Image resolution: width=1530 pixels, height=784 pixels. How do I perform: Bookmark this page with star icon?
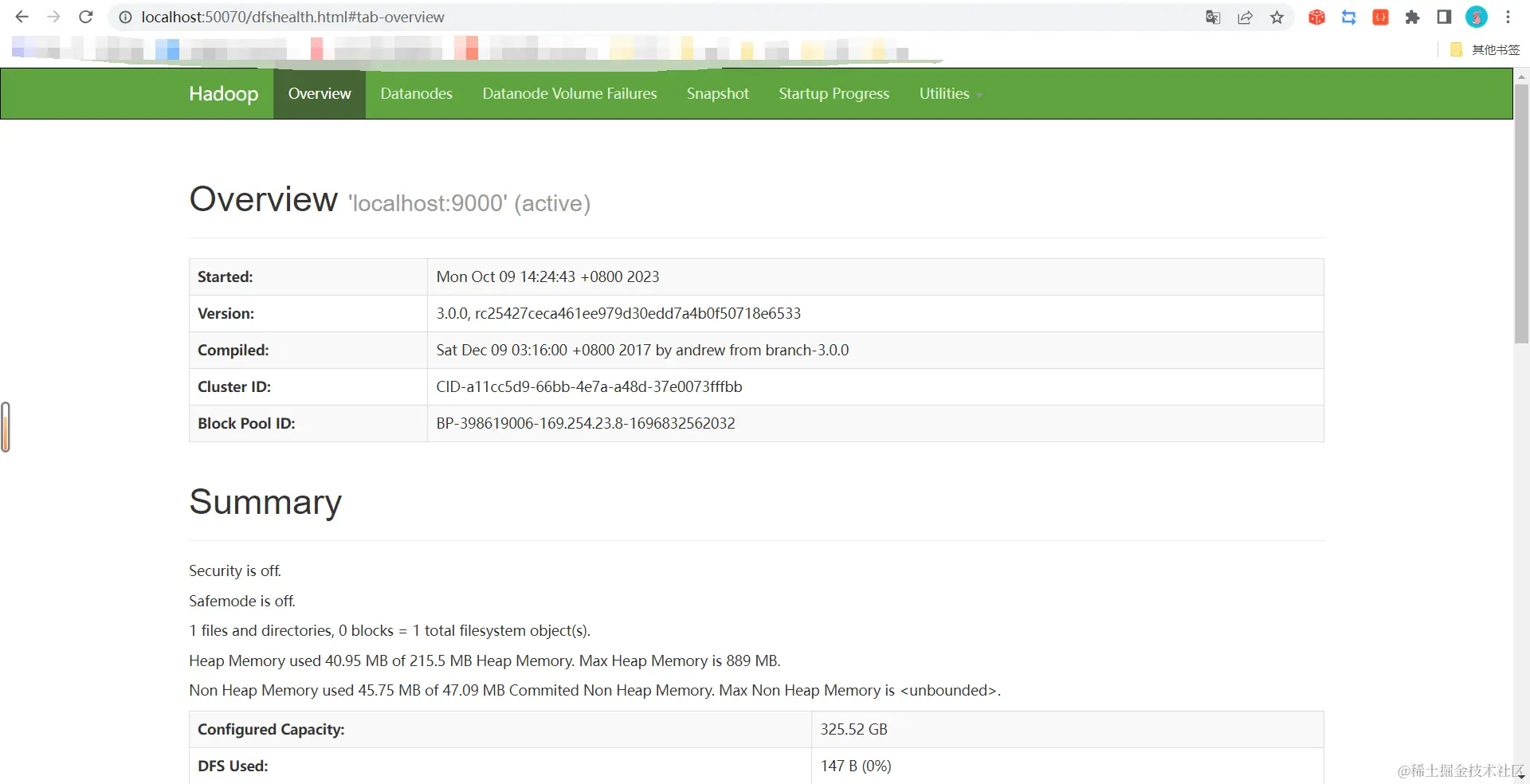(1277, 17)
